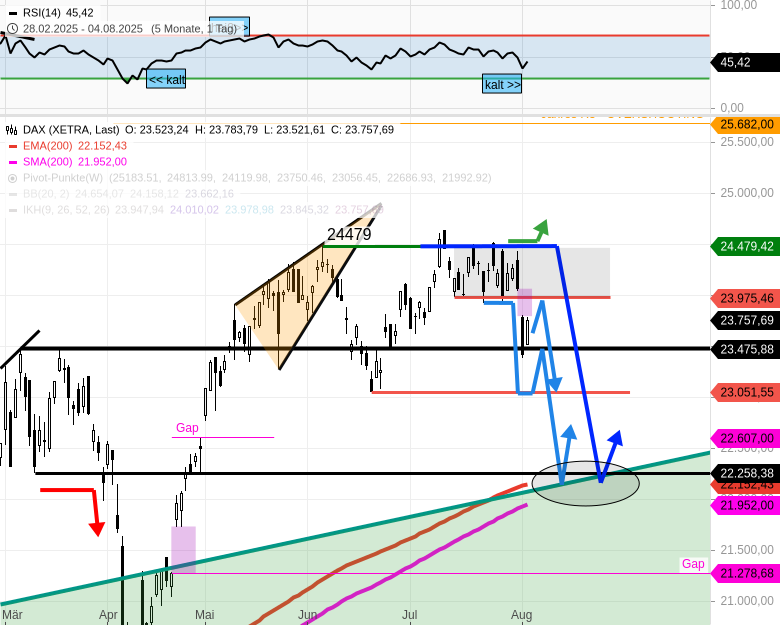The width and height of the screenshot is (780, 625).
Task: Select the SMA(200) 21.952,00 legend entry
Action: (75, 162)
